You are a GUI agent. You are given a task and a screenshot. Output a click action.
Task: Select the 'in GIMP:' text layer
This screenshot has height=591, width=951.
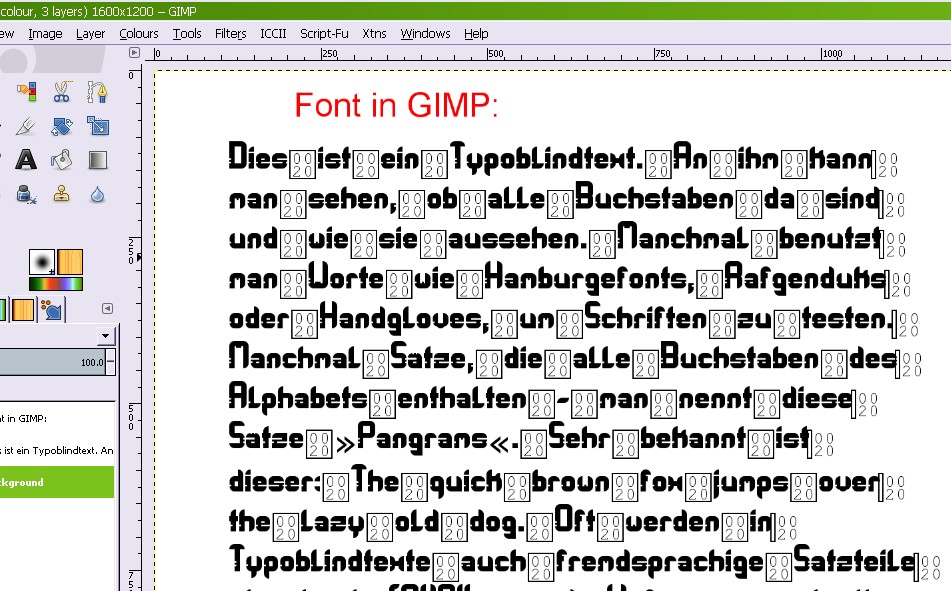[57, 418]
